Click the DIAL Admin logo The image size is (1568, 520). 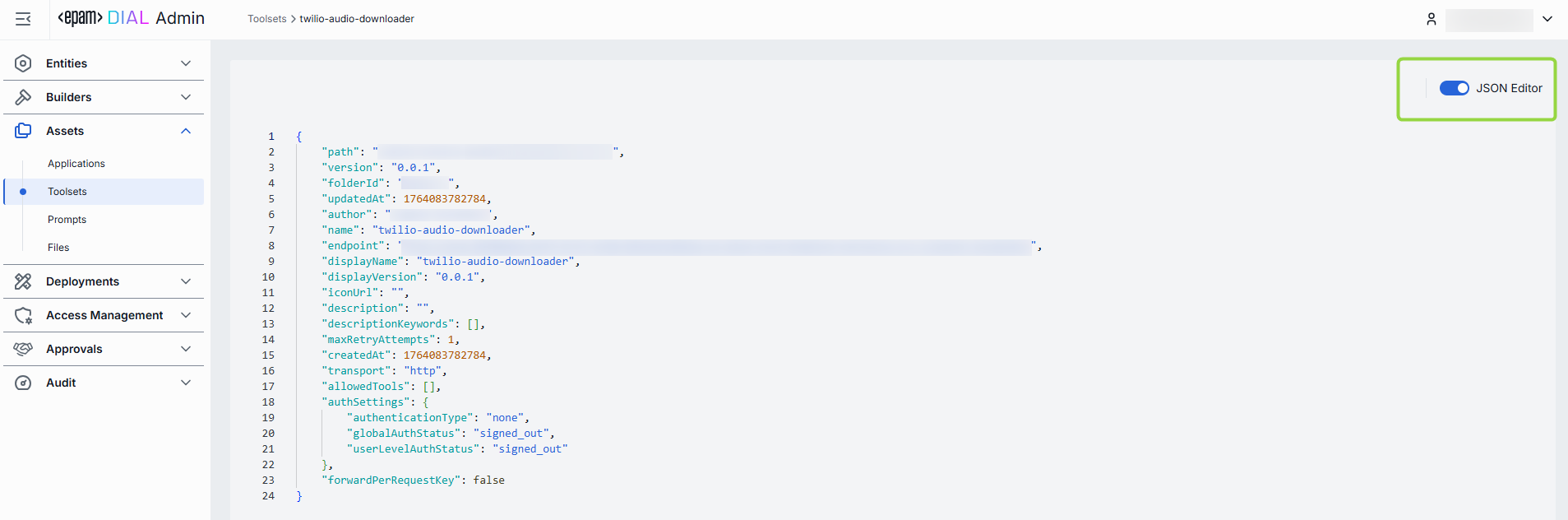[132, 18]
